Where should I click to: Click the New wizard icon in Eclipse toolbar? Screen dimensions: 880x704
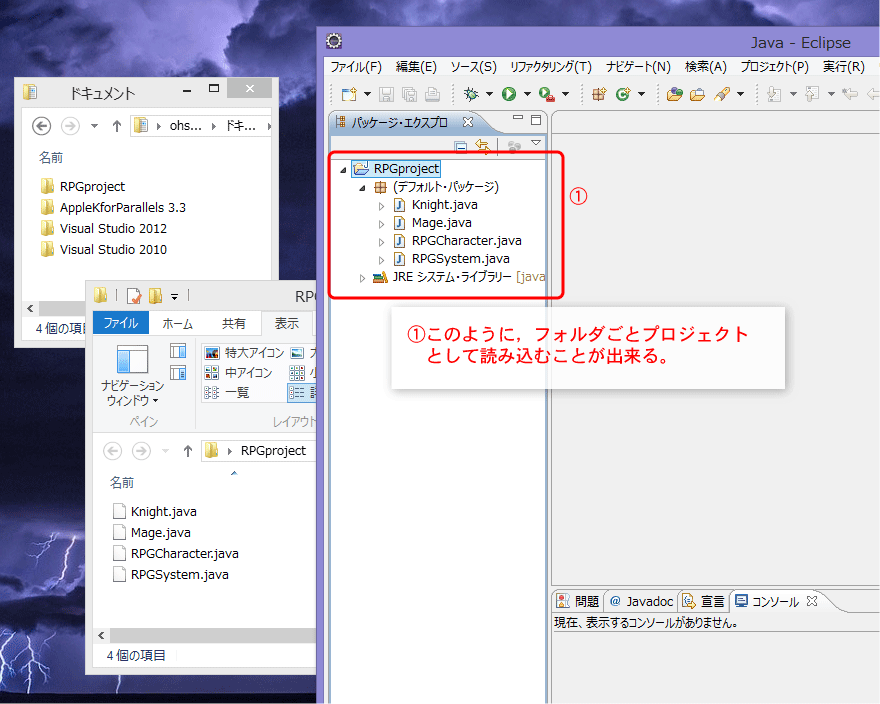pyautogui.click(x=349, y=94)
